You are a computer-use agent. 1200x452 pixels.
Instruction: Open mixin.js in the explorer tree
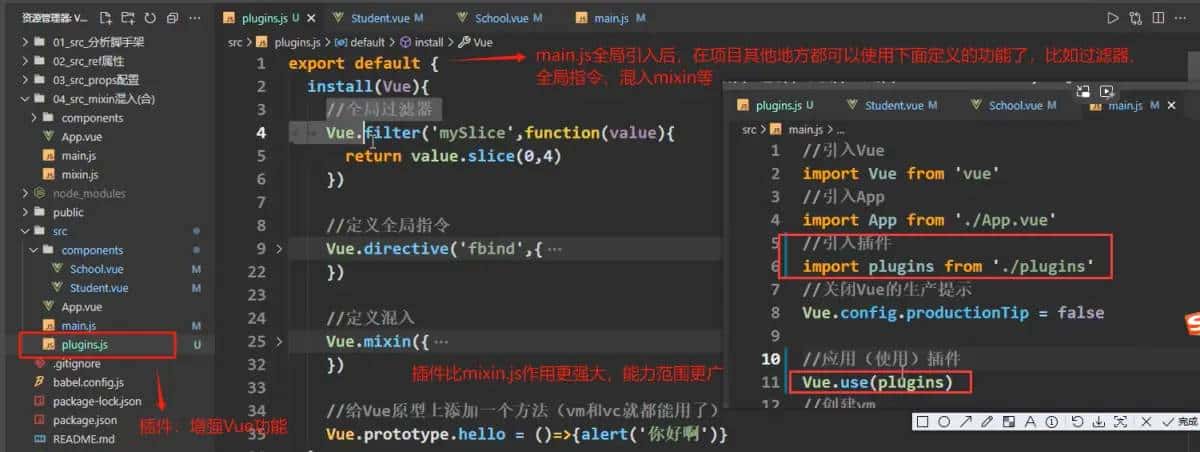[79, 174]
